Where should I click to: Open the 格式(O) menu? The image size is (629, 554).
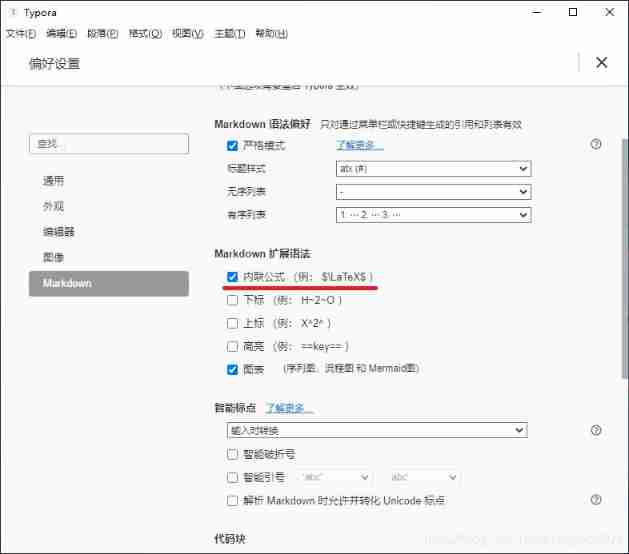click(145, 33)
